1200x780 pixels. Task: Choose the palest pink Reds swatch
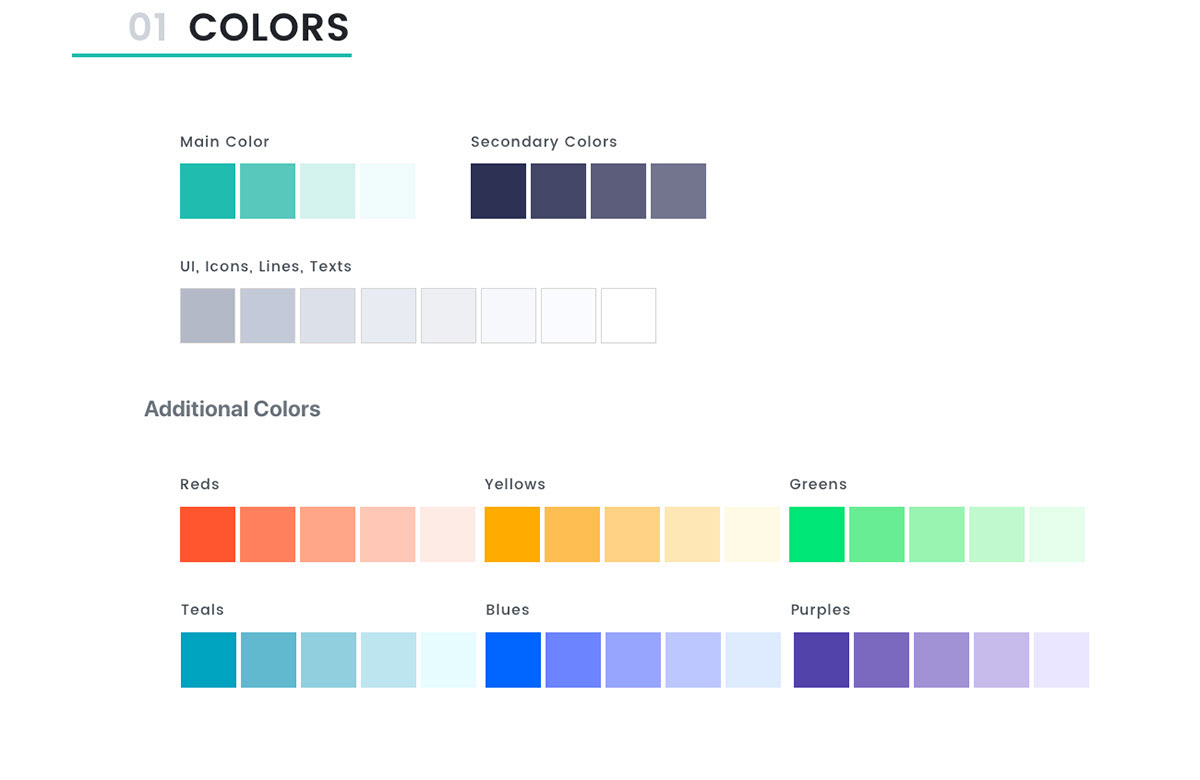(x=448, y=534)
